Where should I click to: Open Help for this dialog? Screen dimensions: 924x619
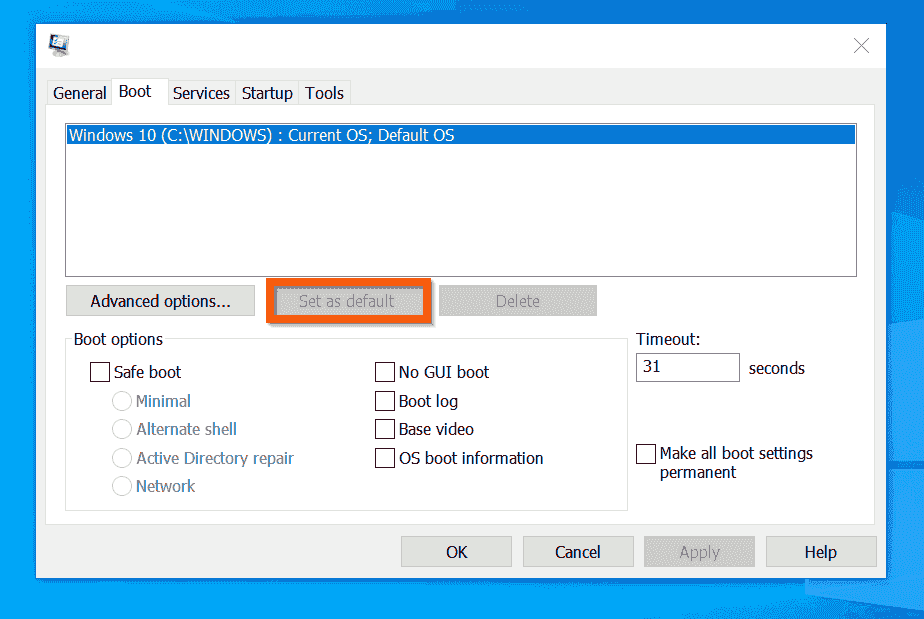click(x=821, y=552)
